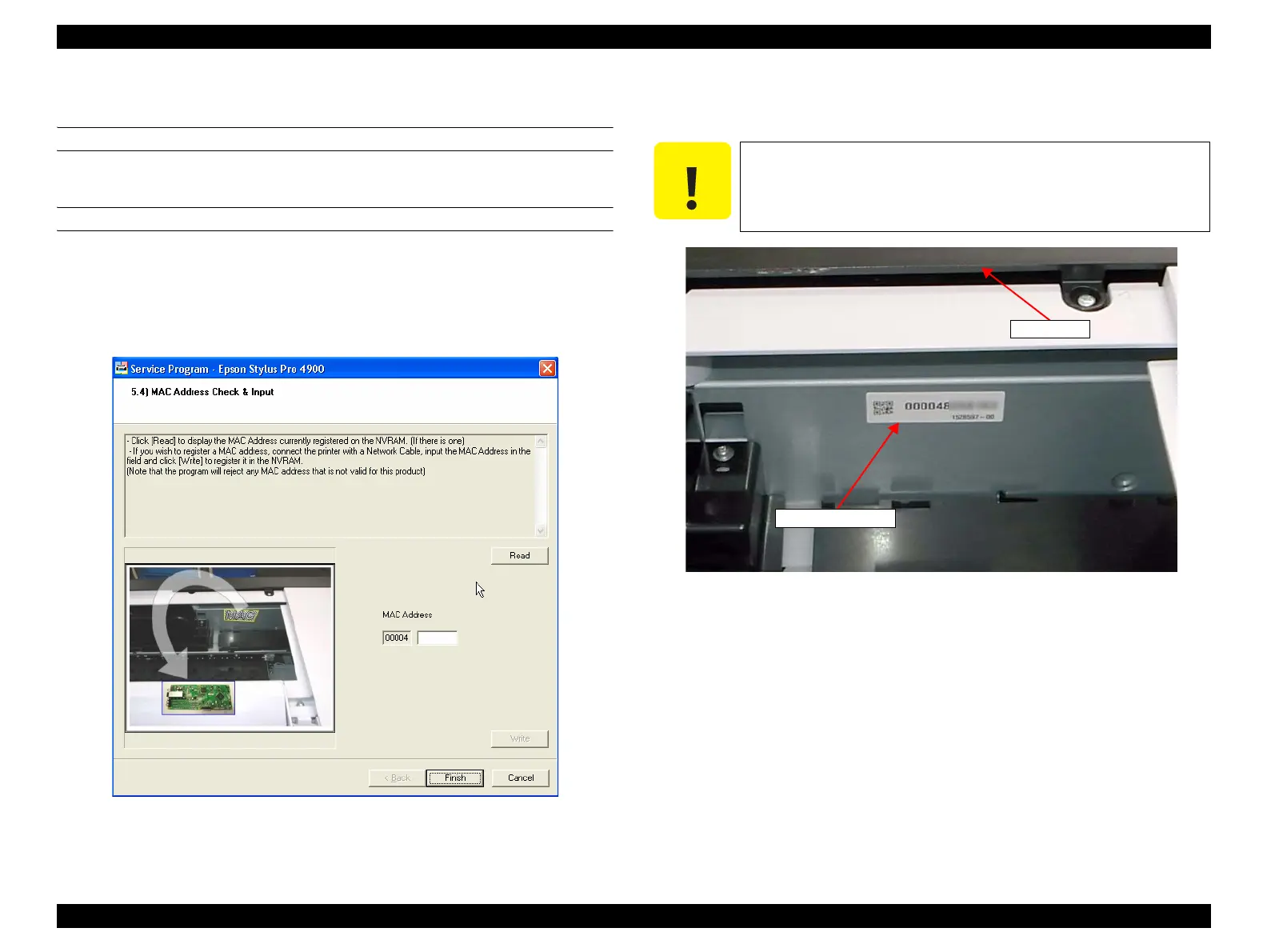Click the Service Program title bar icon
The height and width of the screenshot is (952, 1267).
click(x=122, y=368)
